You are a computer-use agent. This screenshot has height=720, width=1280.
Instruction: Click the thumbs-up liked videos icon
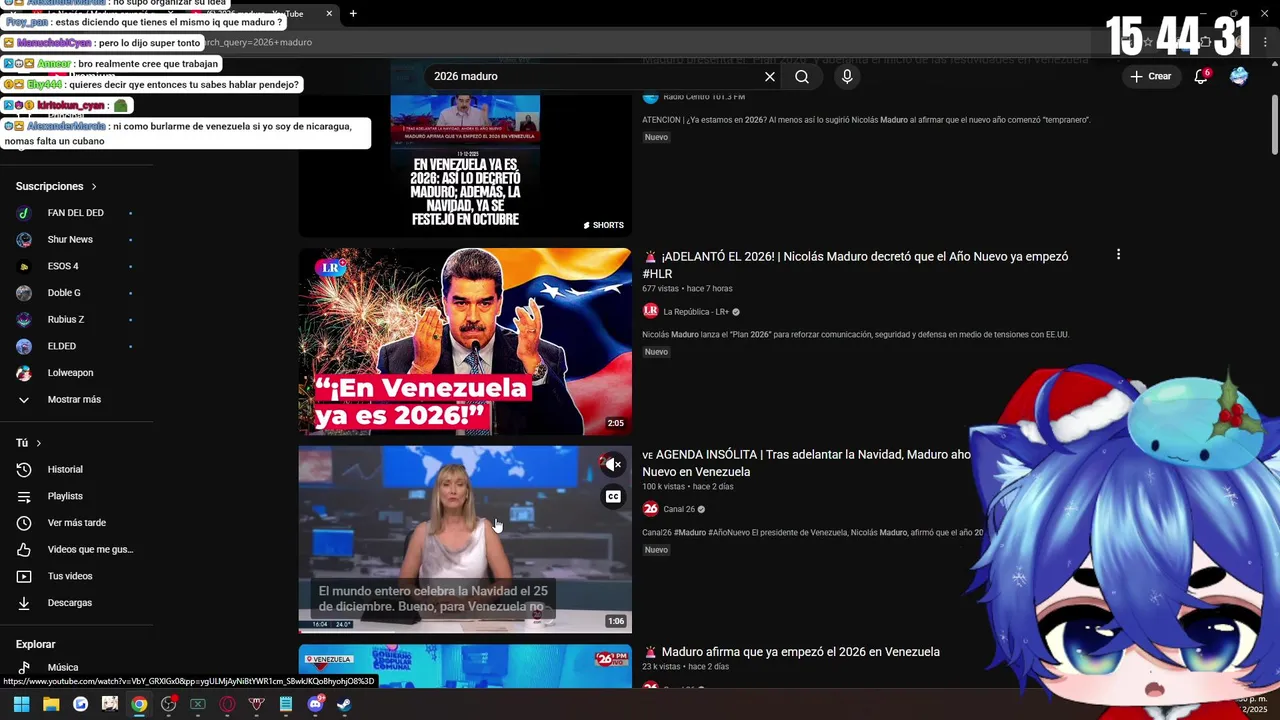pyautogui.click(x=24, y=550)
